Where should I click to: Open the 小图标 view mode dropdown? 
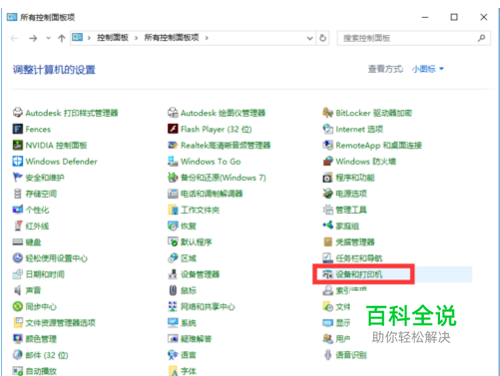[x=428, y=69]
